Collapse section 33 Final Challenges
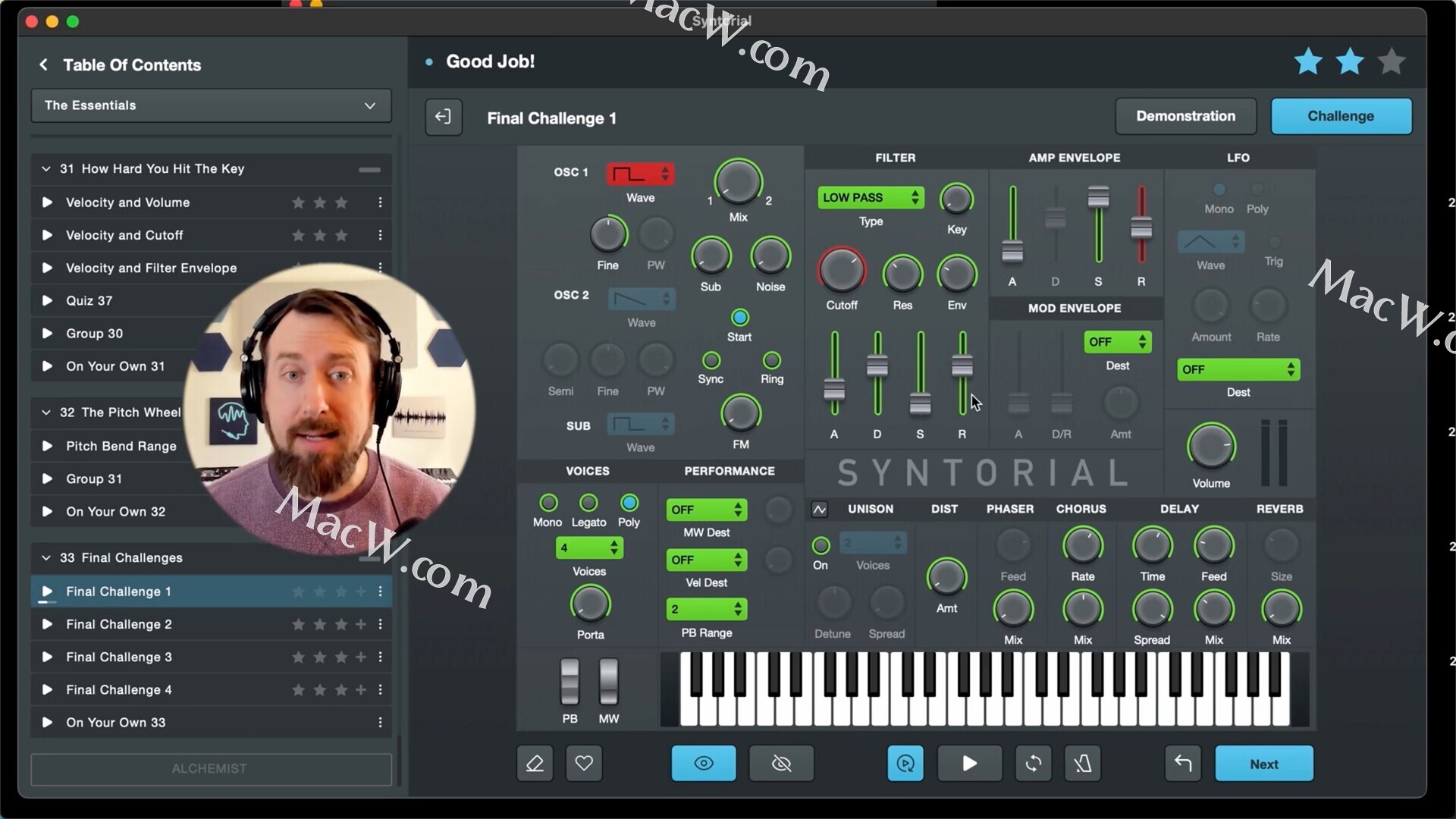The width and height of the screenshot is (1456, 819). [x=45, y=558]
